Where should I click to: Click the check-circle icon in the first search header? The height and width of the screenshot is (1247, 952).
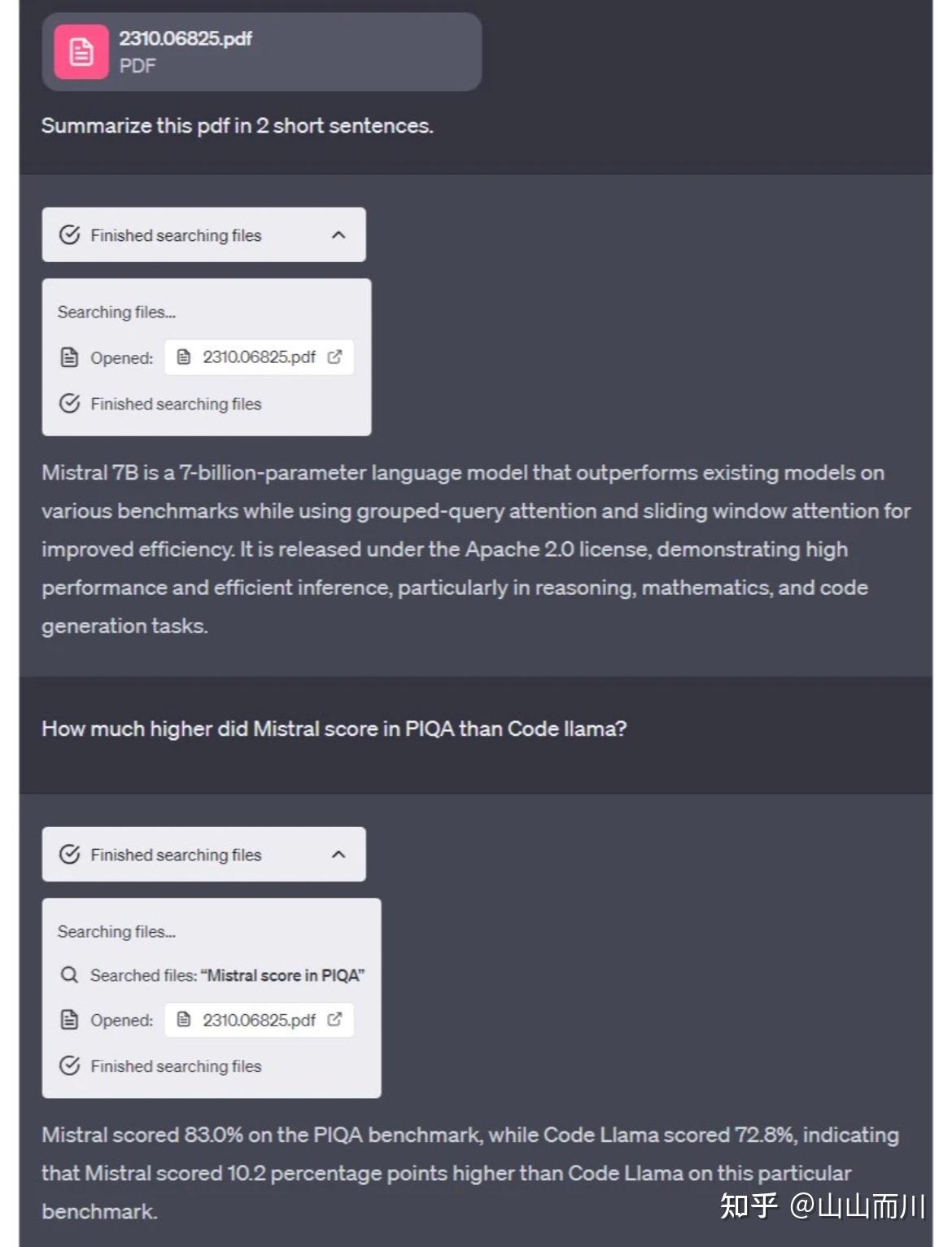click(70, 235)
